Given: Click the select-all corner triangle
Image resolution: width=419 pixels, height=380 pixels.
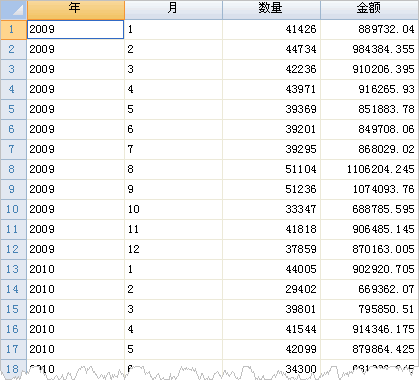Looking at the screenshot, I should click(x=13, y=10).
